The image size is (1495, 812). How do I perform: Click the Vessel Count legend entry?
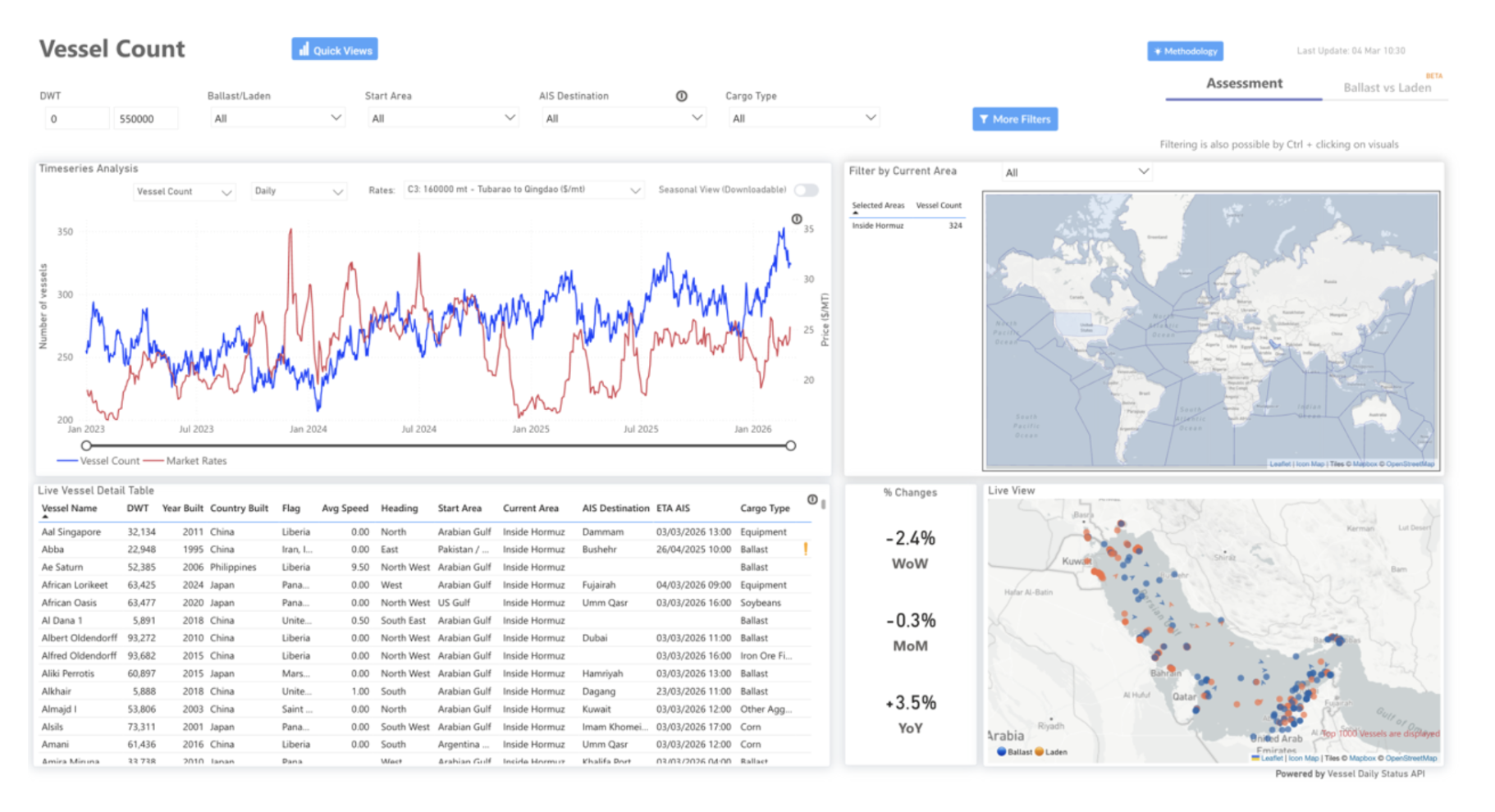[x=98, y=461]
